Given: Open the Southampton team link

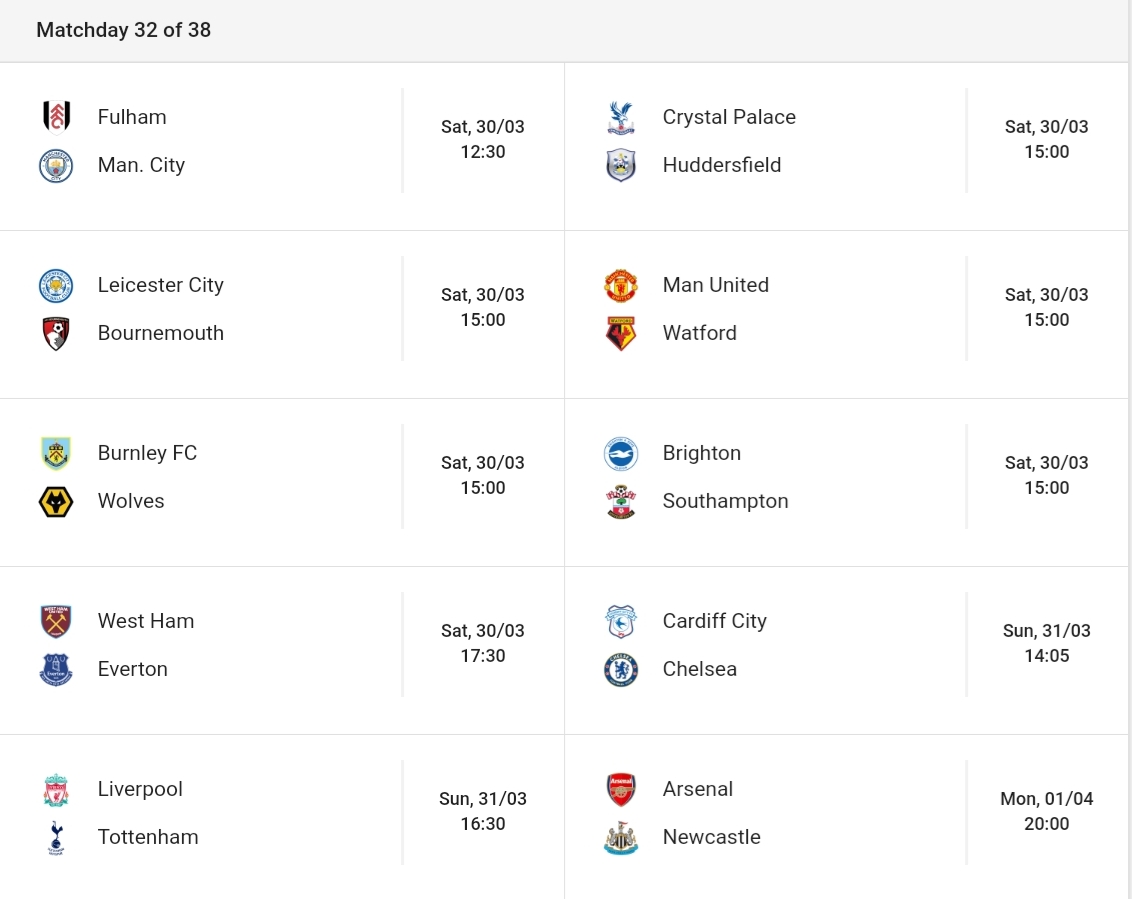Looking at the screenshot, I should click(726, 501).
